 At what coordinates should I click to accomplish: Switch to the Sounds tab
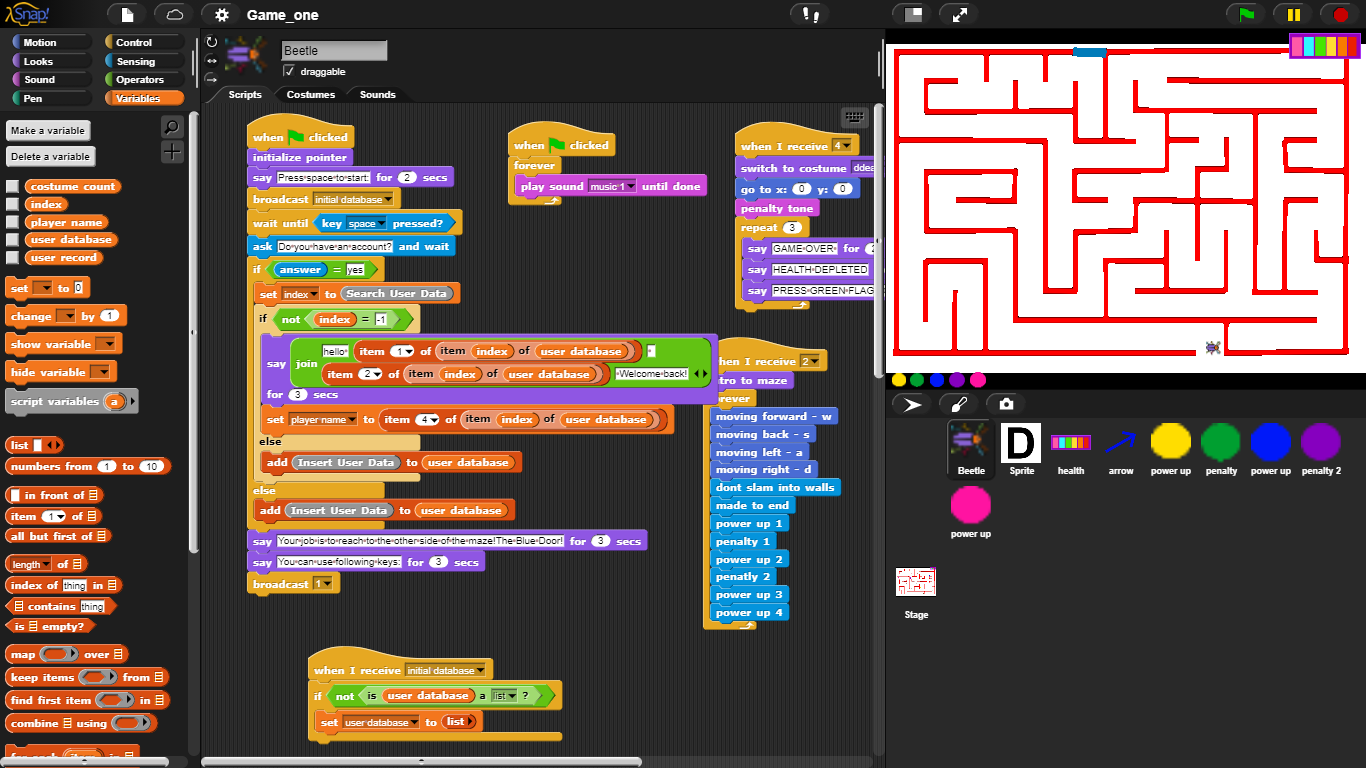pyautogui.click(x=376, y=94)
